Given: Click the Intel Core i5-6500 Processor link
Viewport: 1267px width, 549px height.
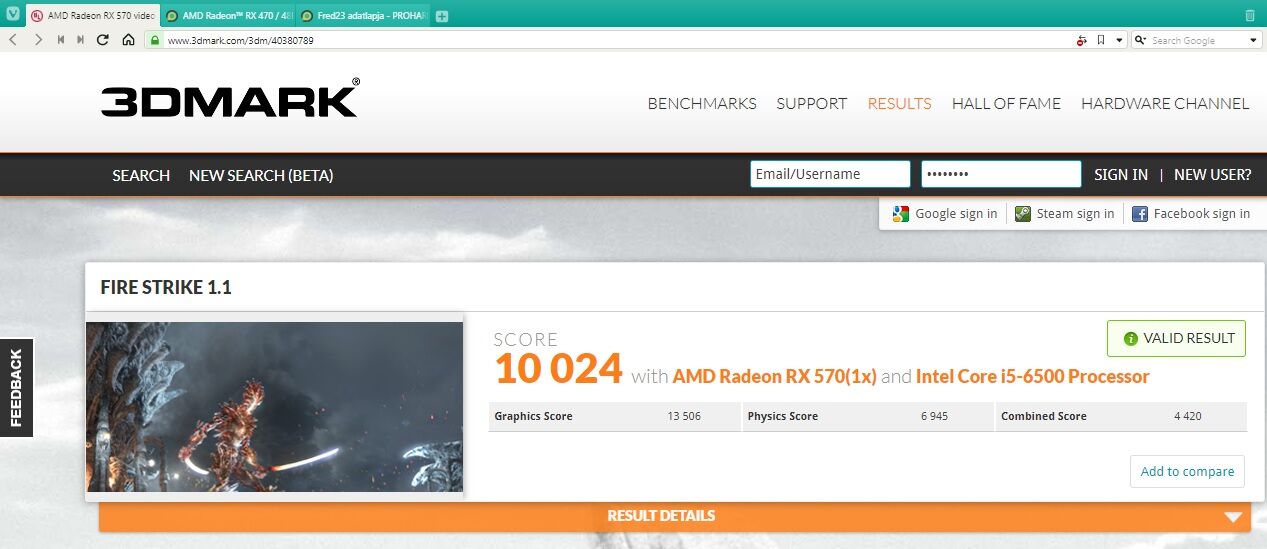Looking at the screenshot, I should (1032, 376).
